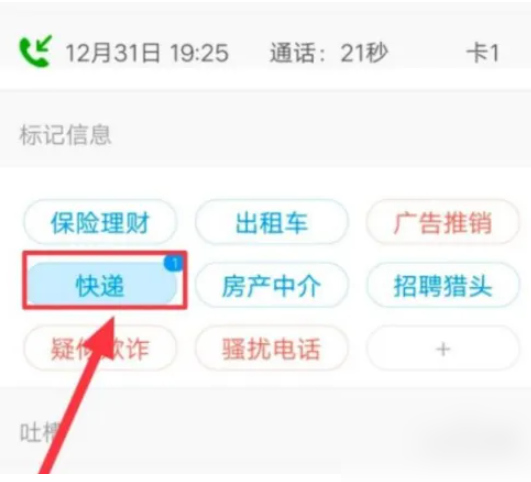The height and width of the screenshot is (482, 531).
Task: Flag the number as 疑似欺诈
Action: [100, 348]
